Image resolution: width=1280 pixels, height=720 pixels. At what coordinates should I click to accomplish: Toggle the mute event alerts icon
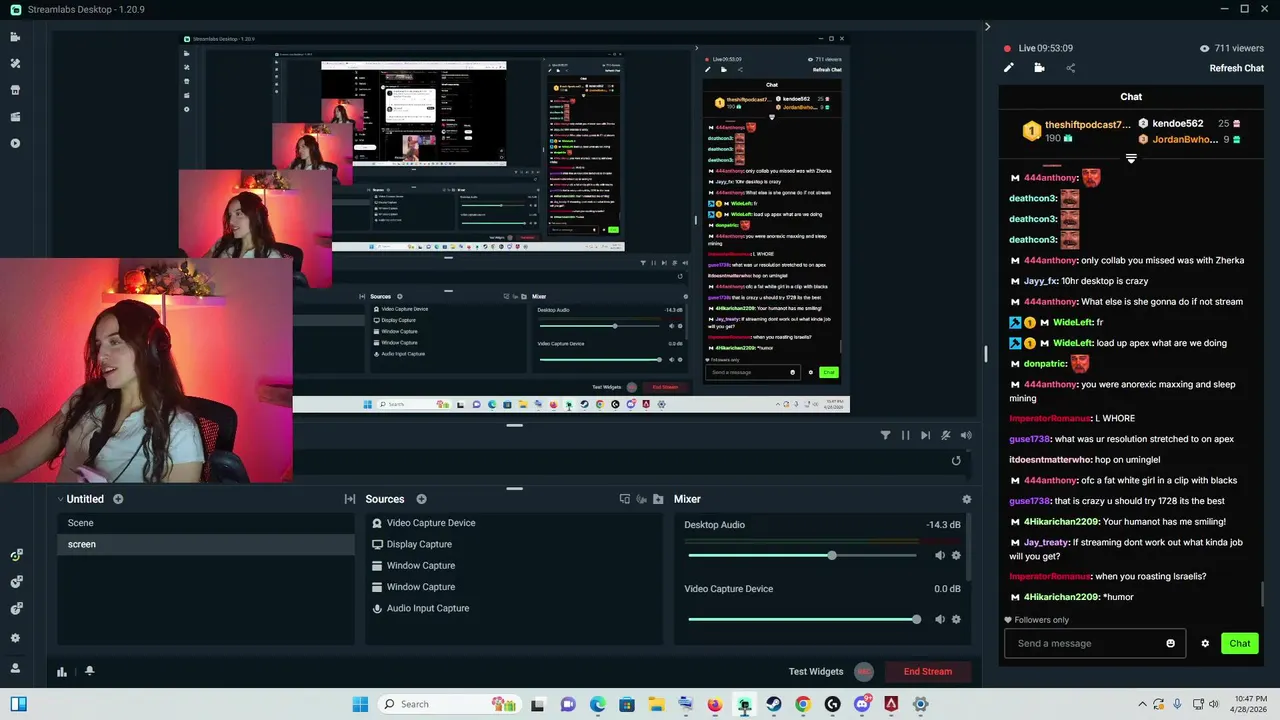click(945, 435)
